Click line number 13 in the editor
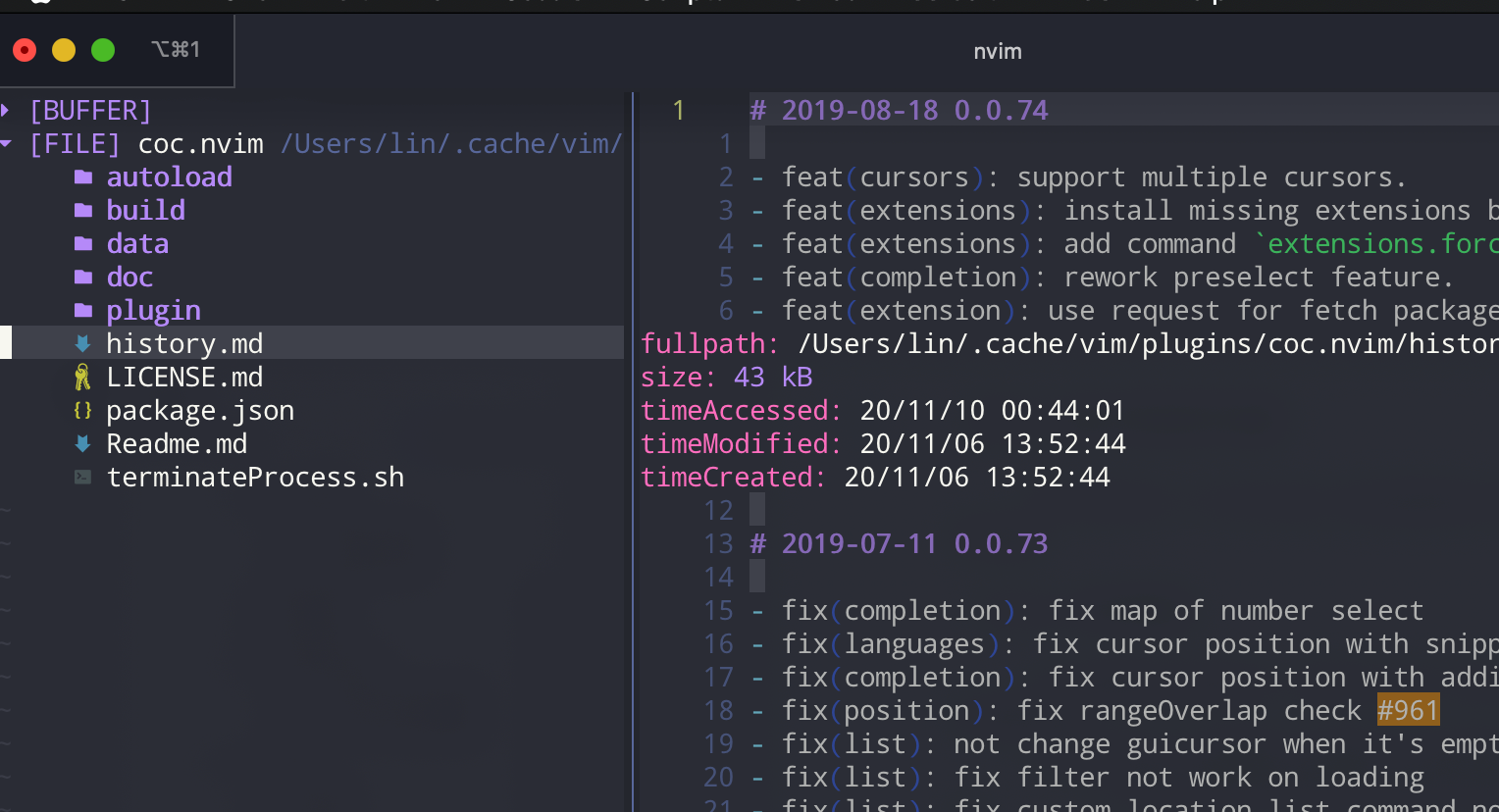Screen dimensions: 1499x812 coord(718,543)
